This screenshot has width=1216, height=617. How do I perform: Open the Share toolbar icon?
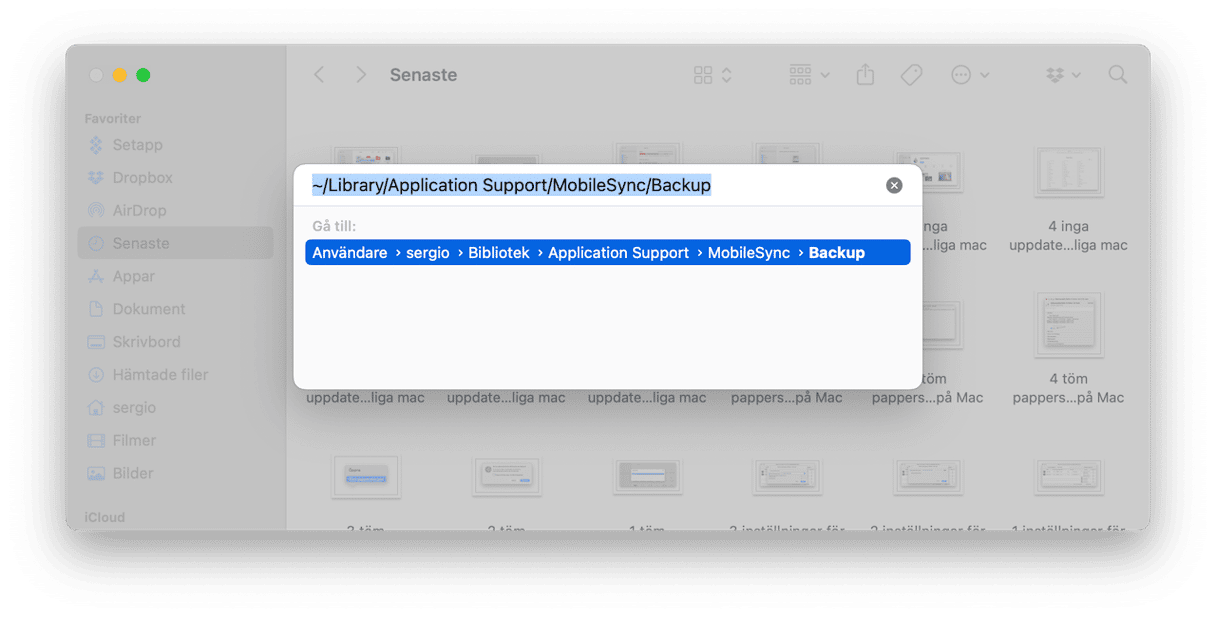point(865,75)
